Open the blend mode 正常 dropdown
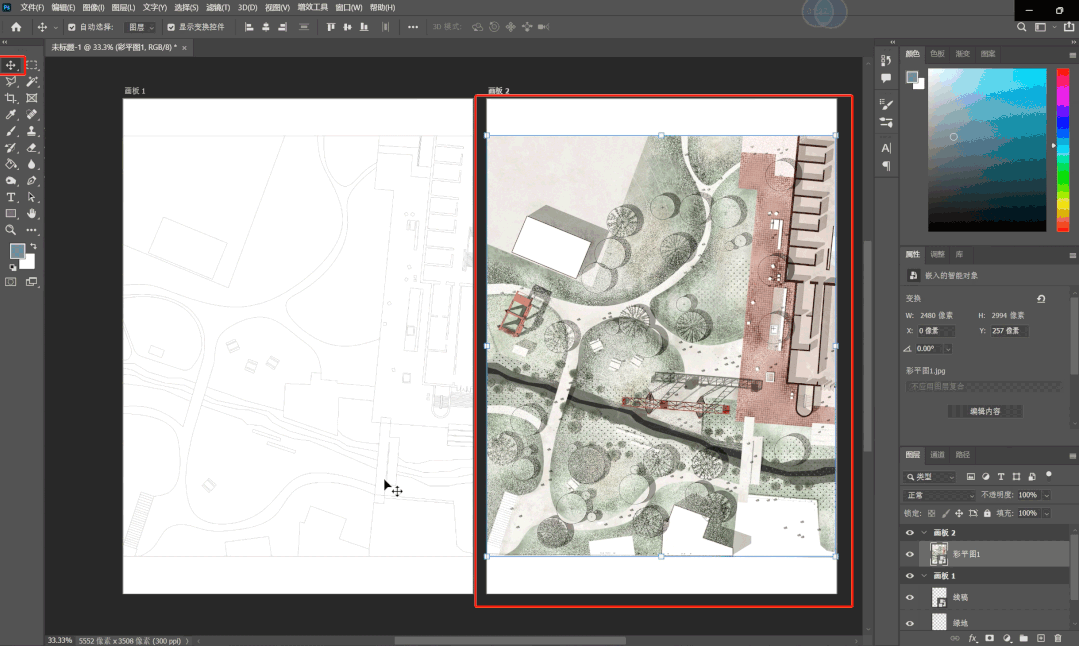1079x646 pixels. pyautogui.click(x=938, y=495)
